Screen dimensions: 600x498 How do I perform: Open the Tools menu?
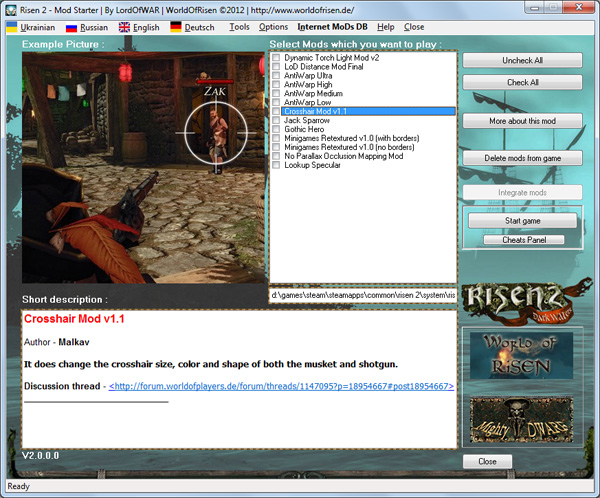click(x=239, y=27)
